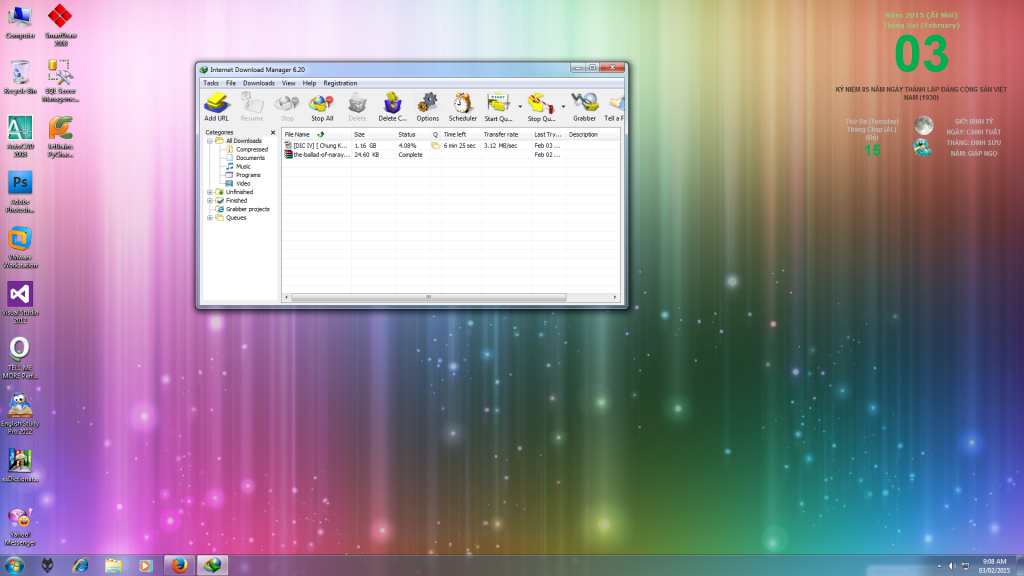Collapse the All Downloads tree node
The height and width of the screenshot is (576, 1024).
[x=210, y=141]
